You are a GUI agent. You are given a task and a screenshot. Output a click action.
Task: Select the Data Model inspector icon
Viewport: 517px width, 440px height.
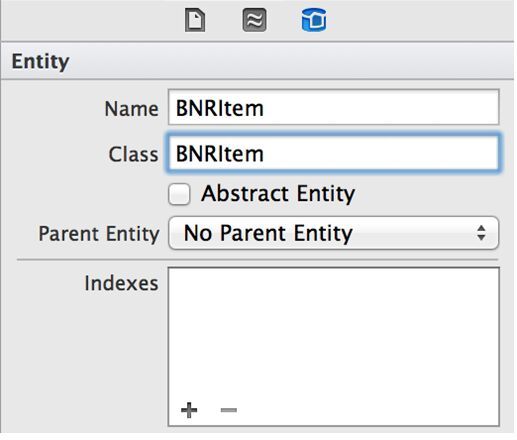(314, 20)
